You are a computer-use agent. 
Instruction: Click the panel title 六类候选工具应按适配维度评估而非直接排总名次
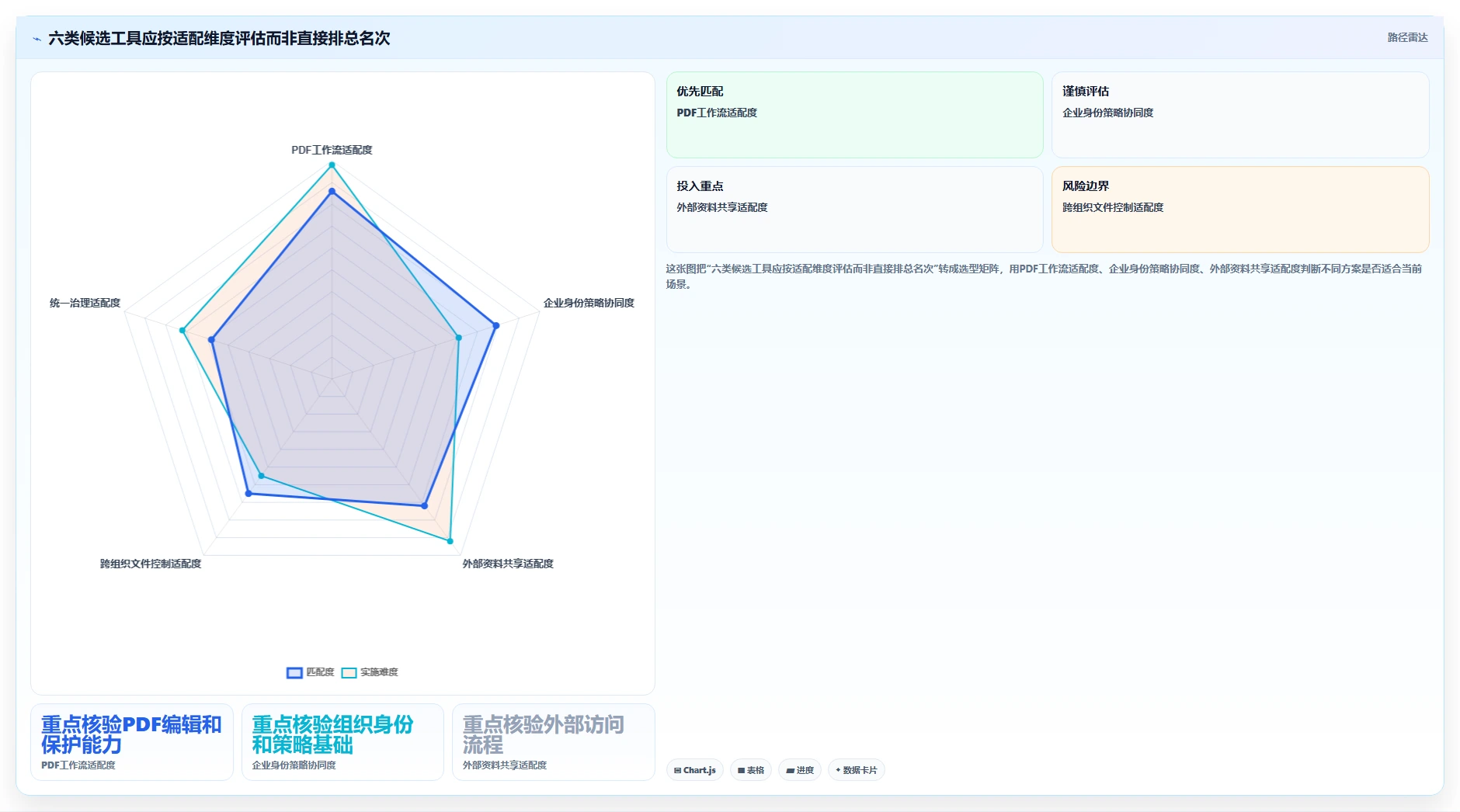pos(219,38)
